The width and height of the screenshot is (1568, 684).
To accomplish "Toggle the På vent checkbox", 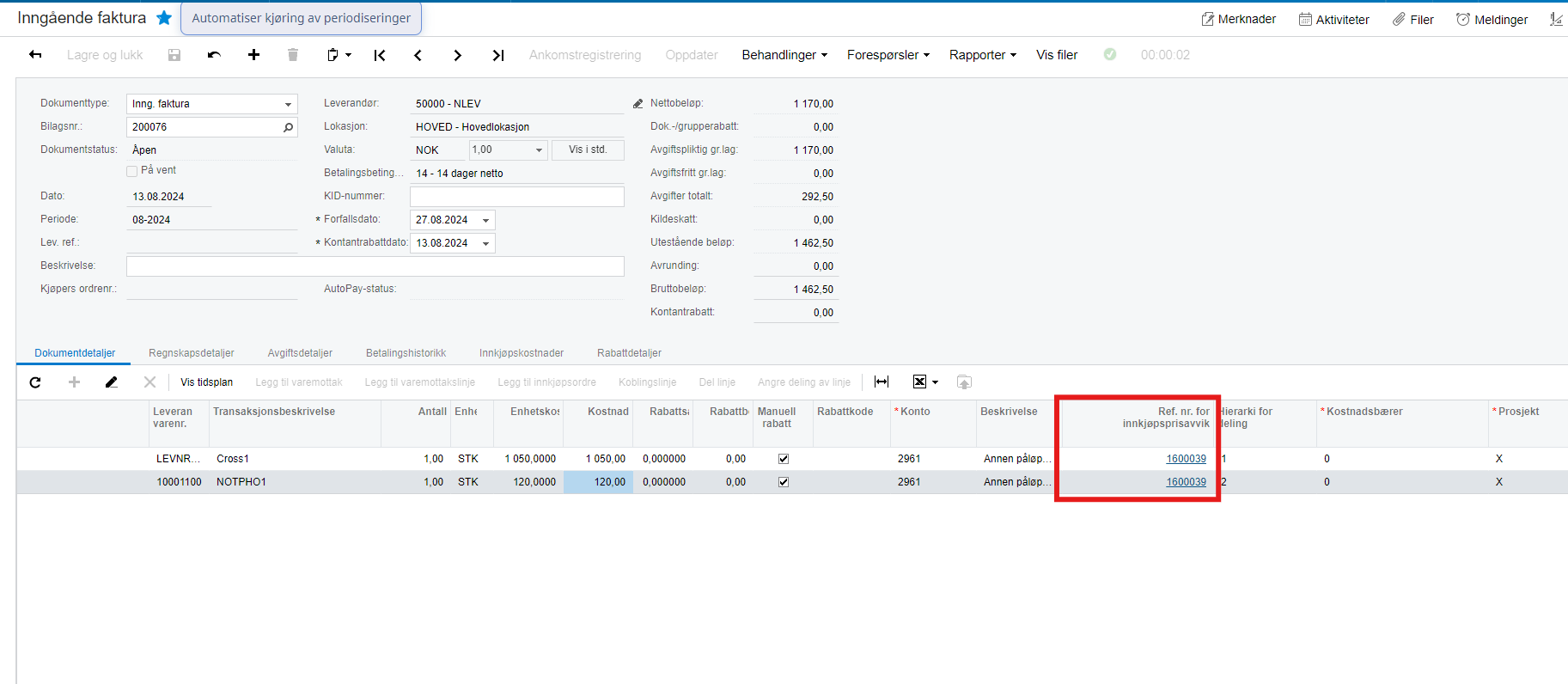I will point(132,171).
